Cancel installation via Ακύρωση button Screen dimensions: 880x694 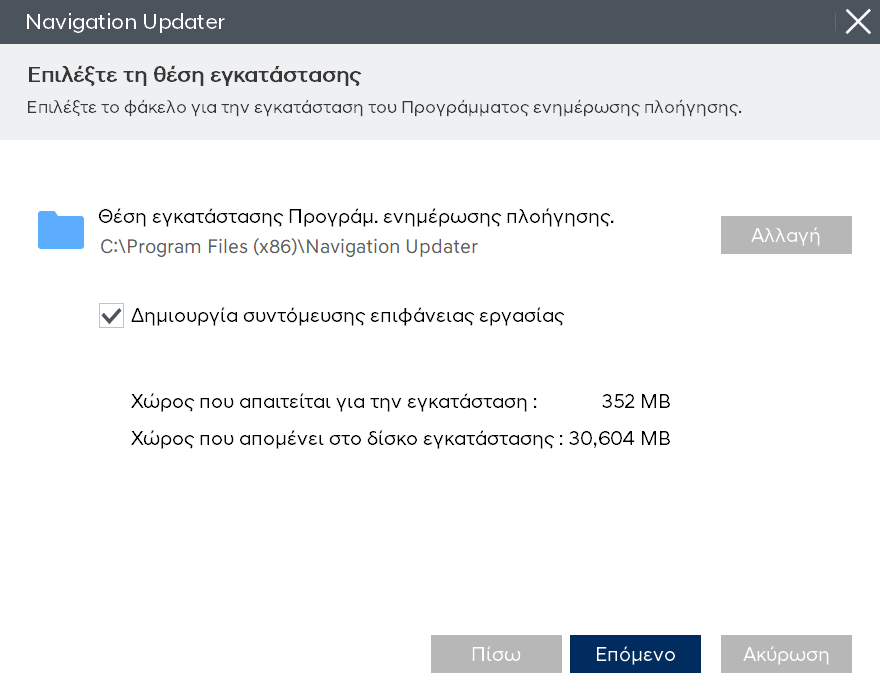pos(786,655)
